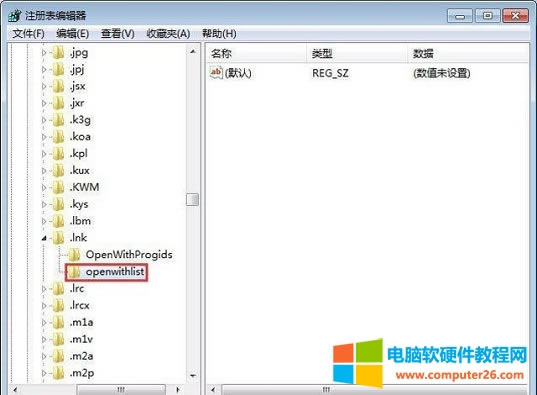
Task: Open the 帮助(H) menu
Action: (219, 34)
